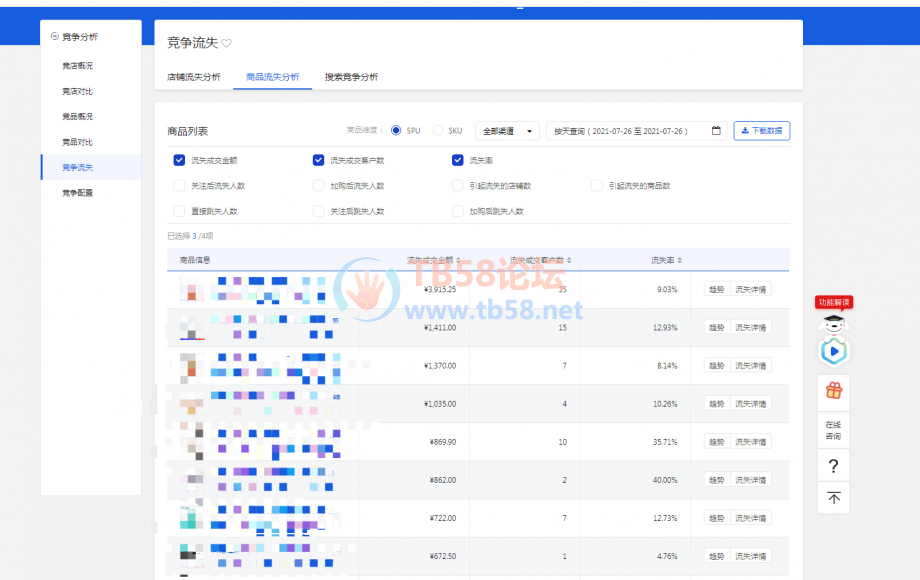Click the gift icon in right floating bar
Image resolution: width=920 pixels, height=580 pixels.
coord(833,390)
